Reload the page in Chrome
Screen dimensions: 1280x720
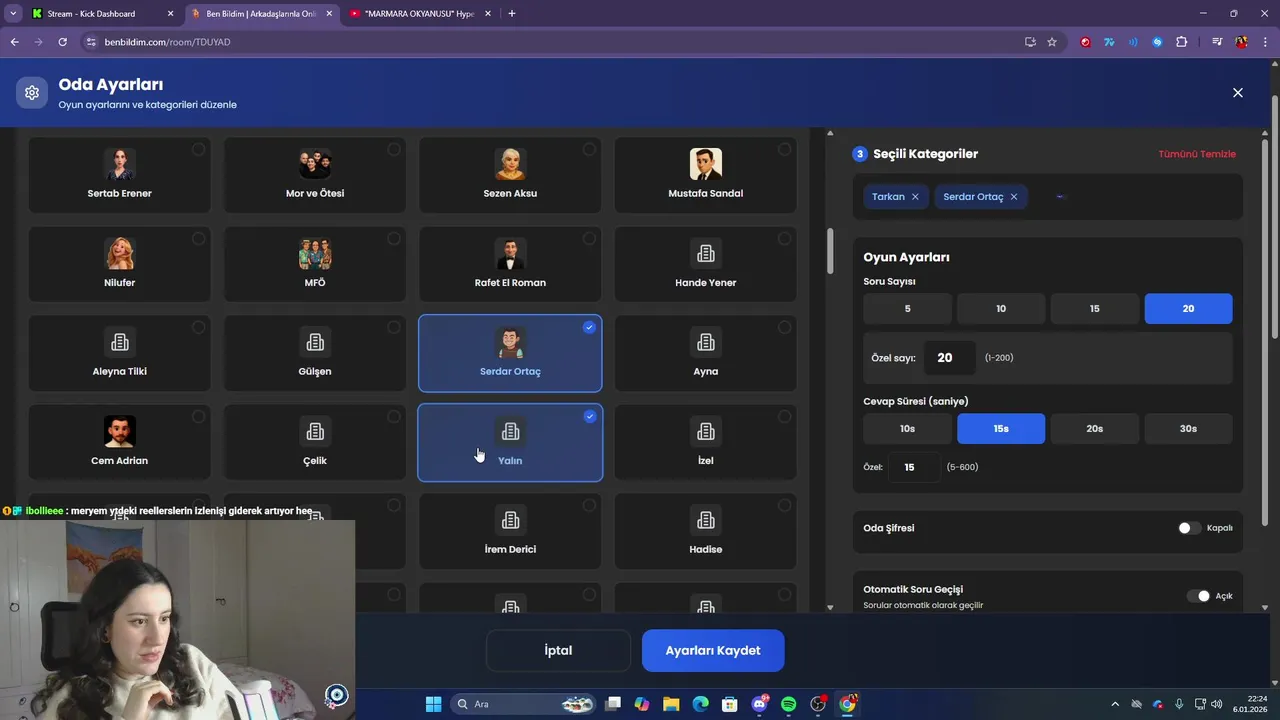[x=62, y=42]
